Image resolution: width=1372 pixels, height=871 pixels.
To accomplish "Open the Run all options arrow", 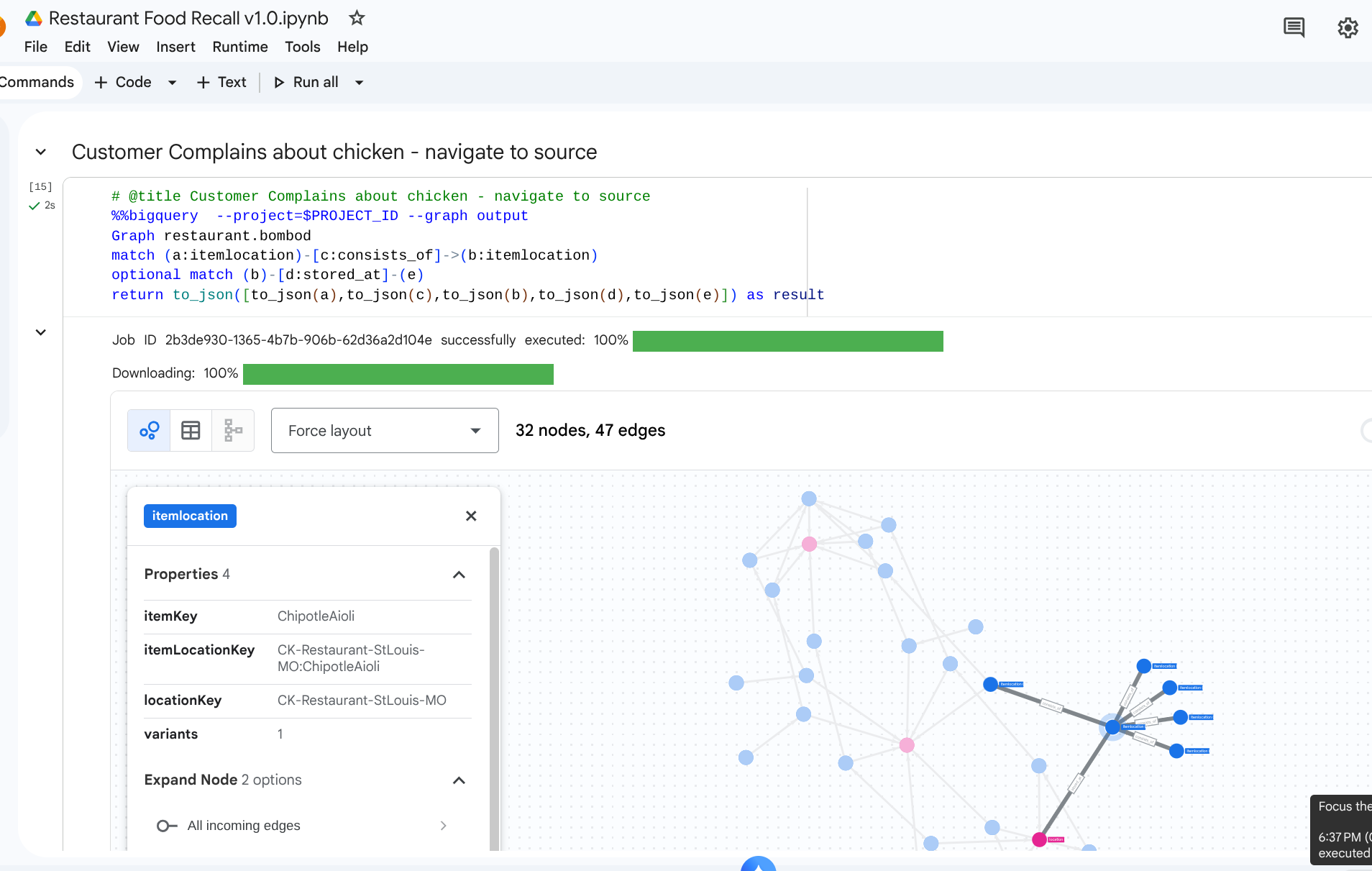I will pos(359,83).
